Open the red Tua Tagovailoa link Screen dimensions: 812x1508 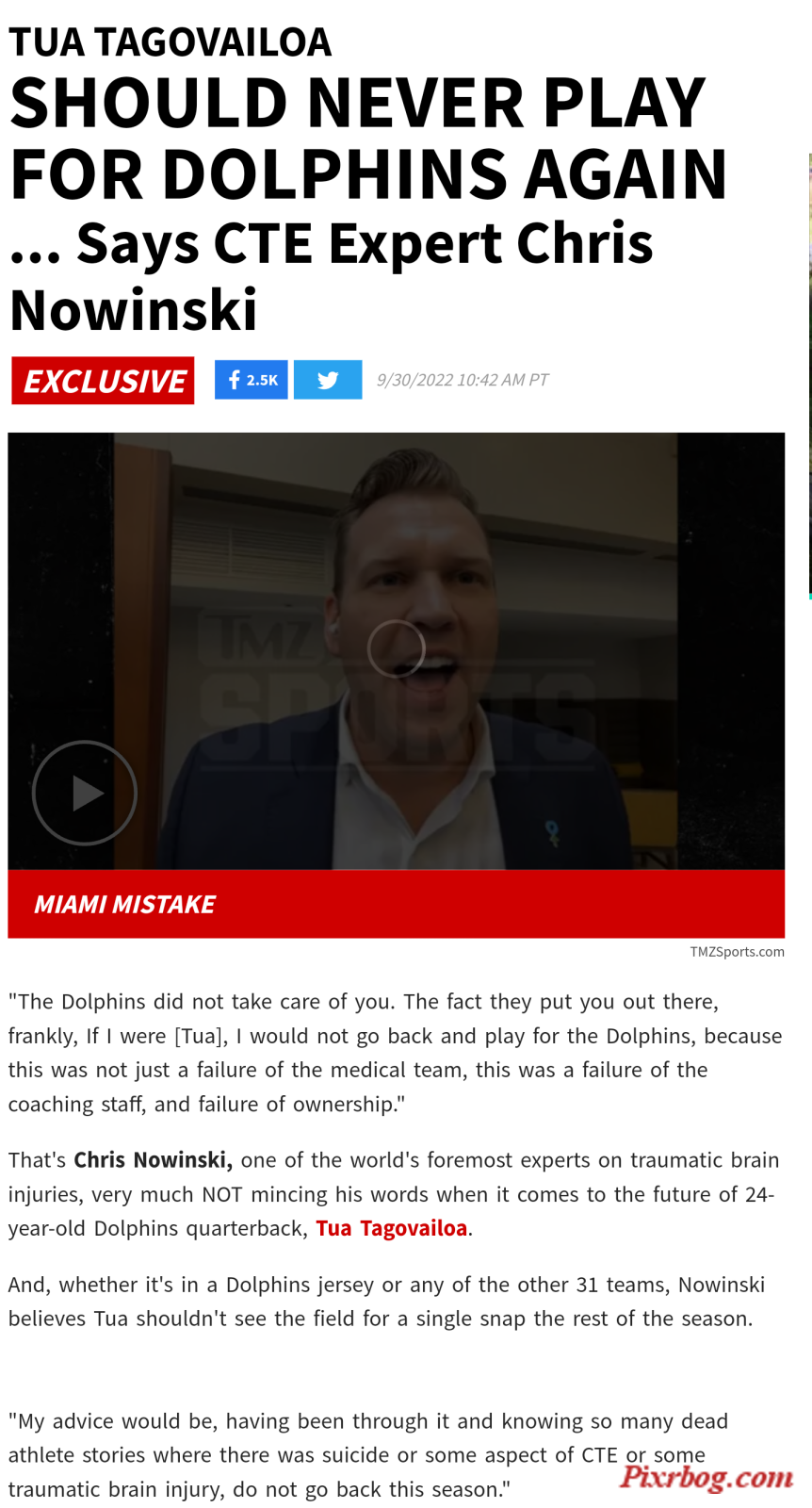coord(391,1228)
